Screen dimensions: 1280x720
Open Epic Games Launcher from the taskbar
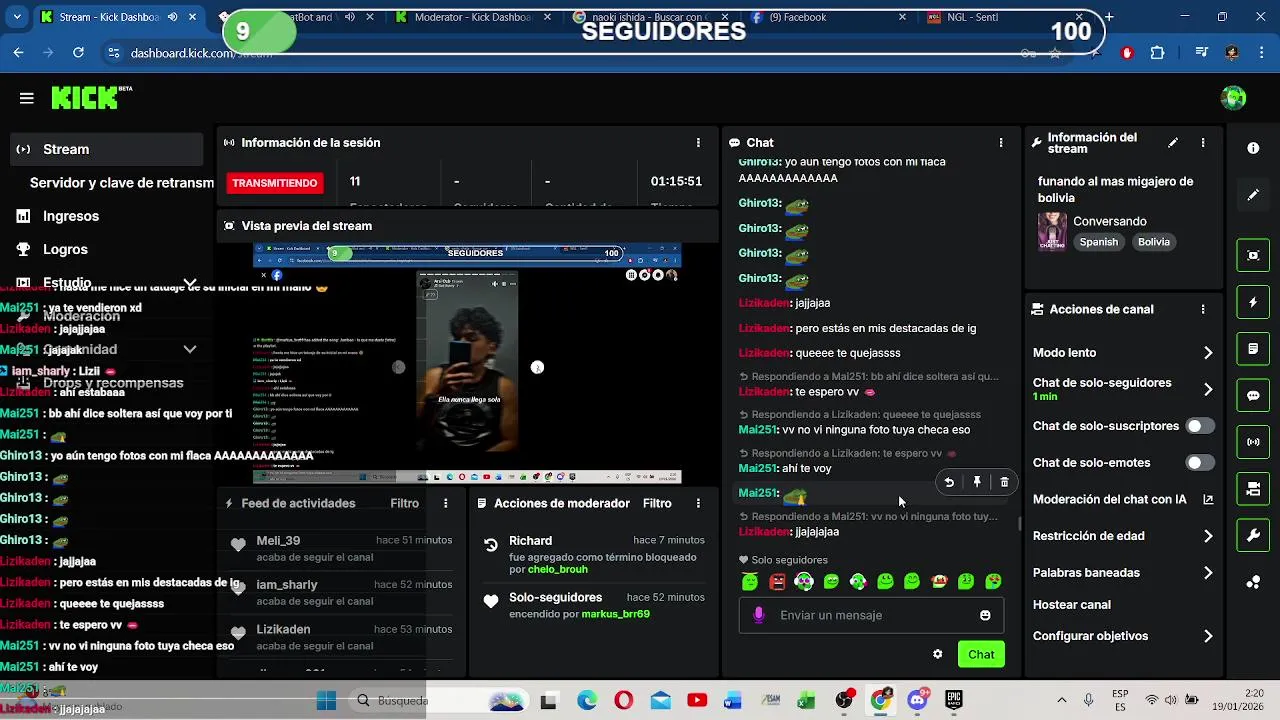pos(954,700)
